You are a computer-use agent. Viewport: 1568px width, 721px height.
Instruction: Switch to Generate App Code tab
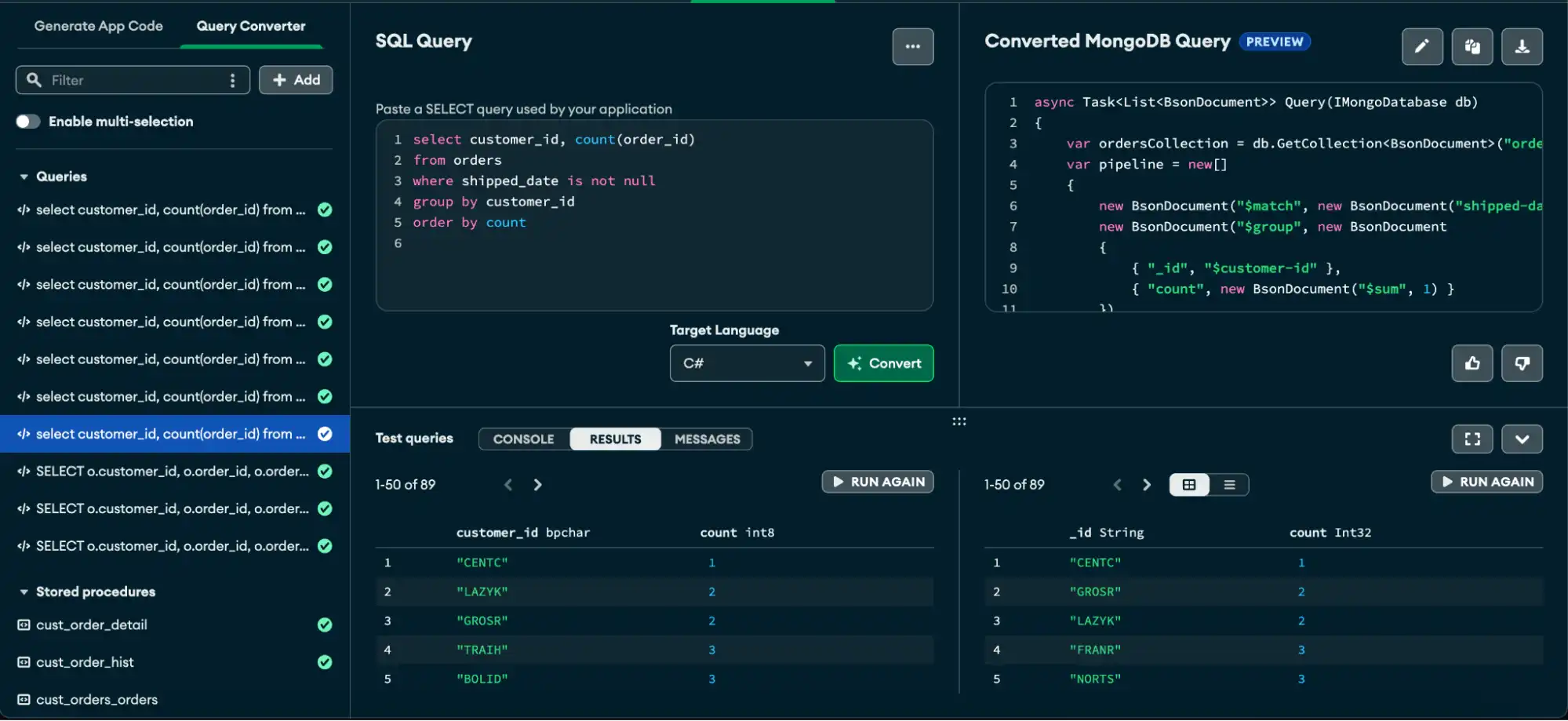[x=99, y=26]
